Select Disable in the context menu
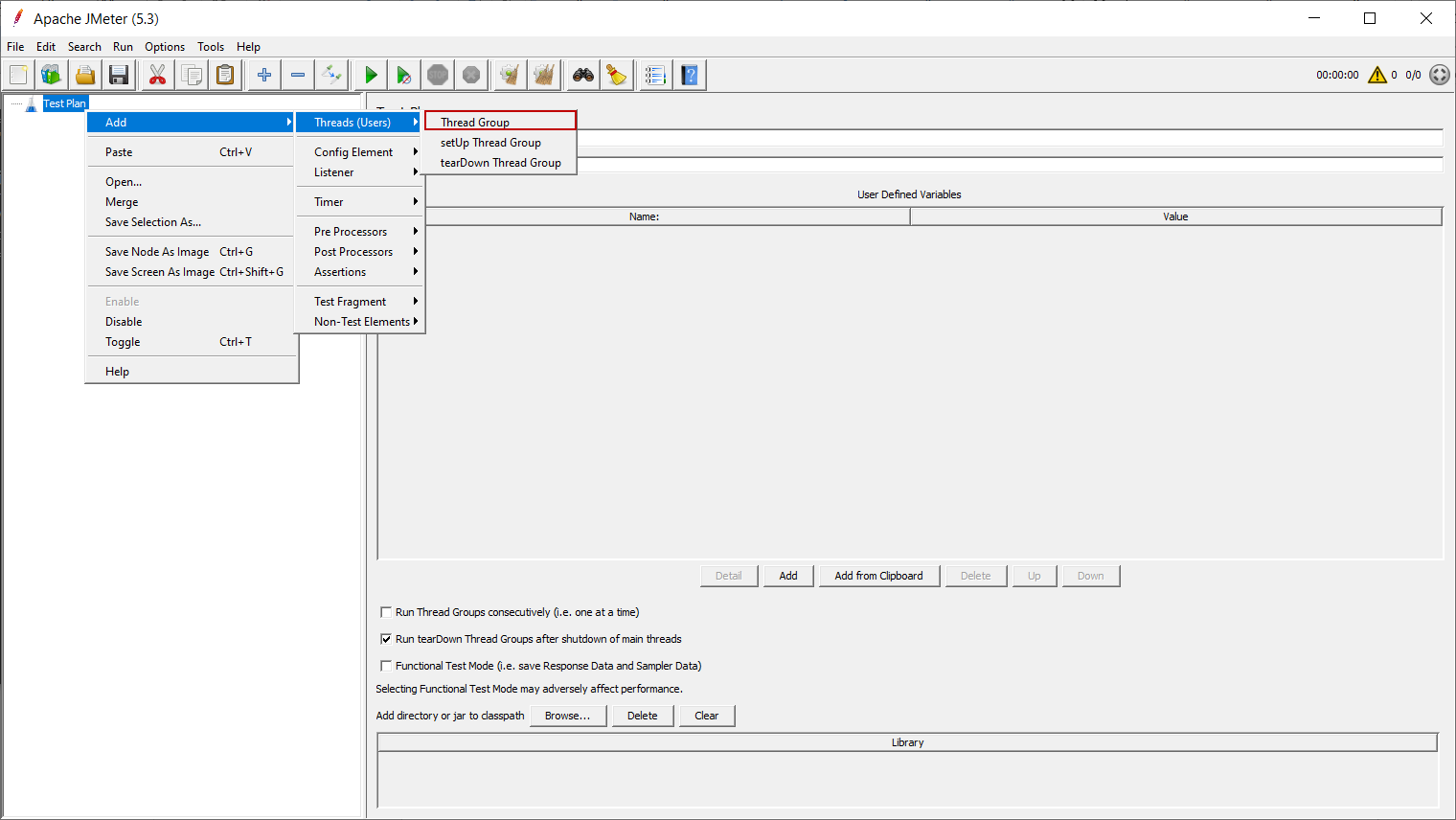Screen dimensions: 1456x820 pos(192,322)
